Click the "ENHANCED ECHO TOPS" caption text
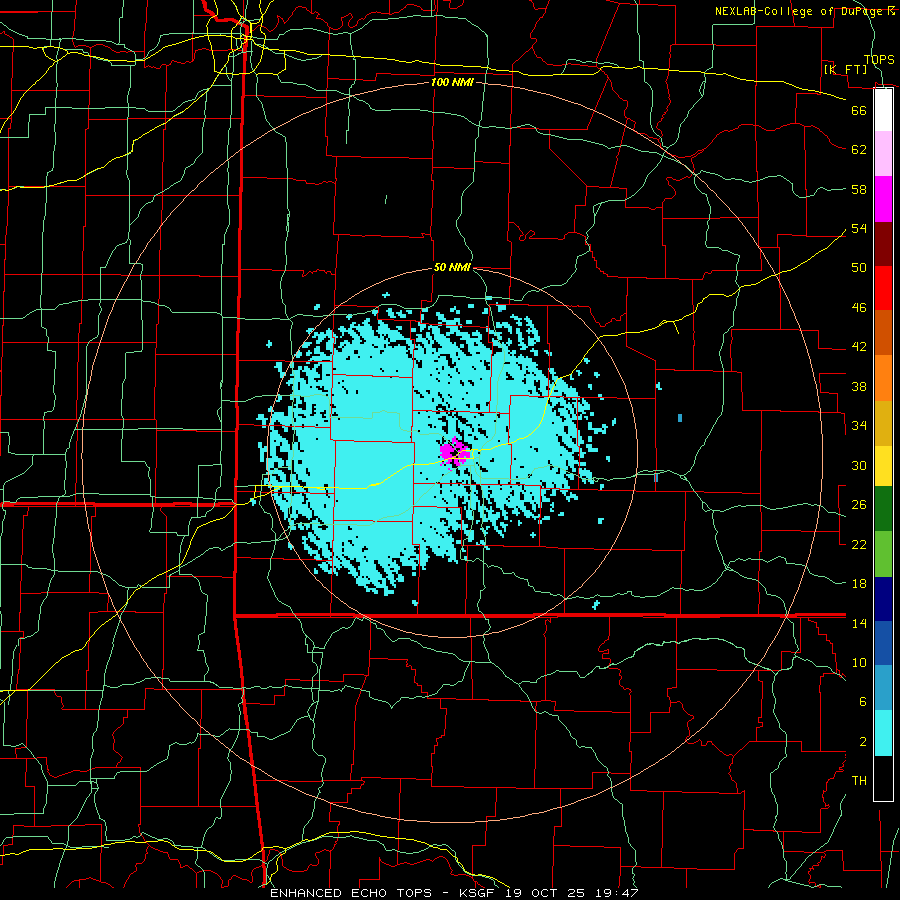900x900 pixels. [x=351, y=893]
